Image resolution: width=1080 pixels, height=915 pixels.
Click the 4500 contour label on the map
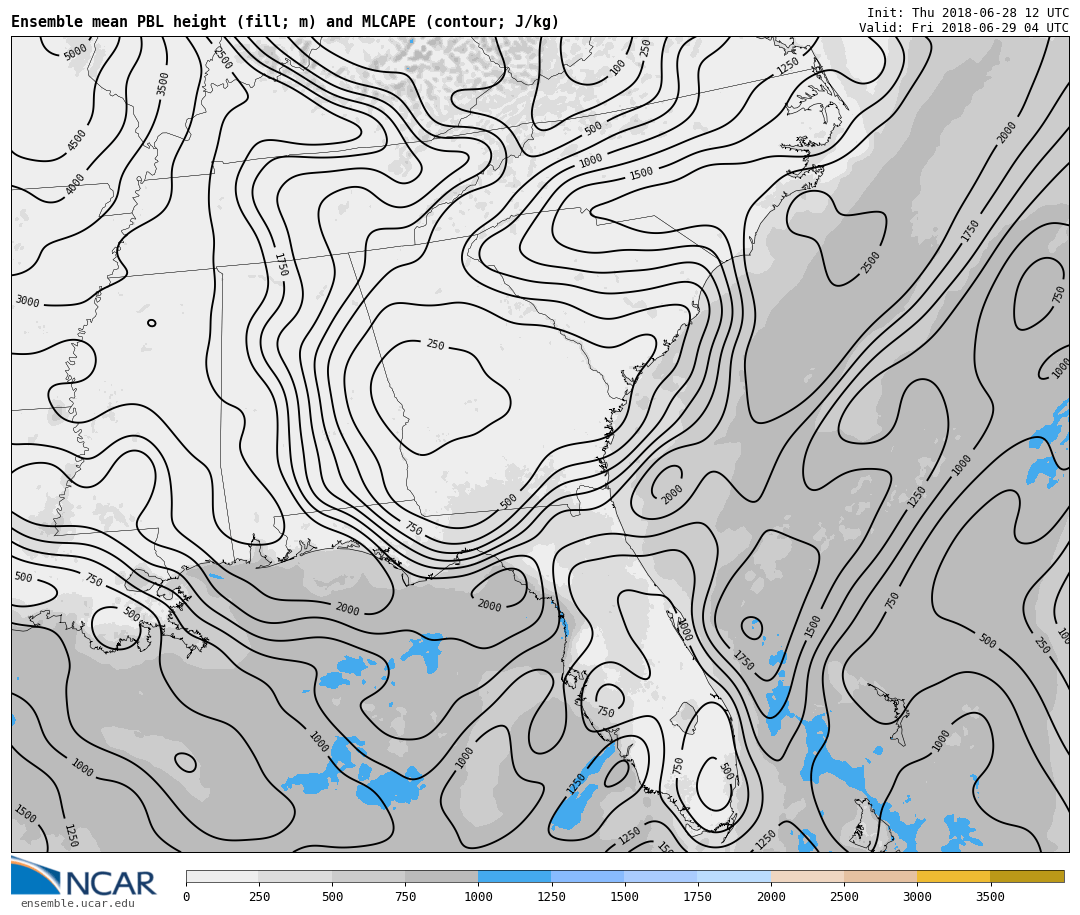click(x=76, y=140)
